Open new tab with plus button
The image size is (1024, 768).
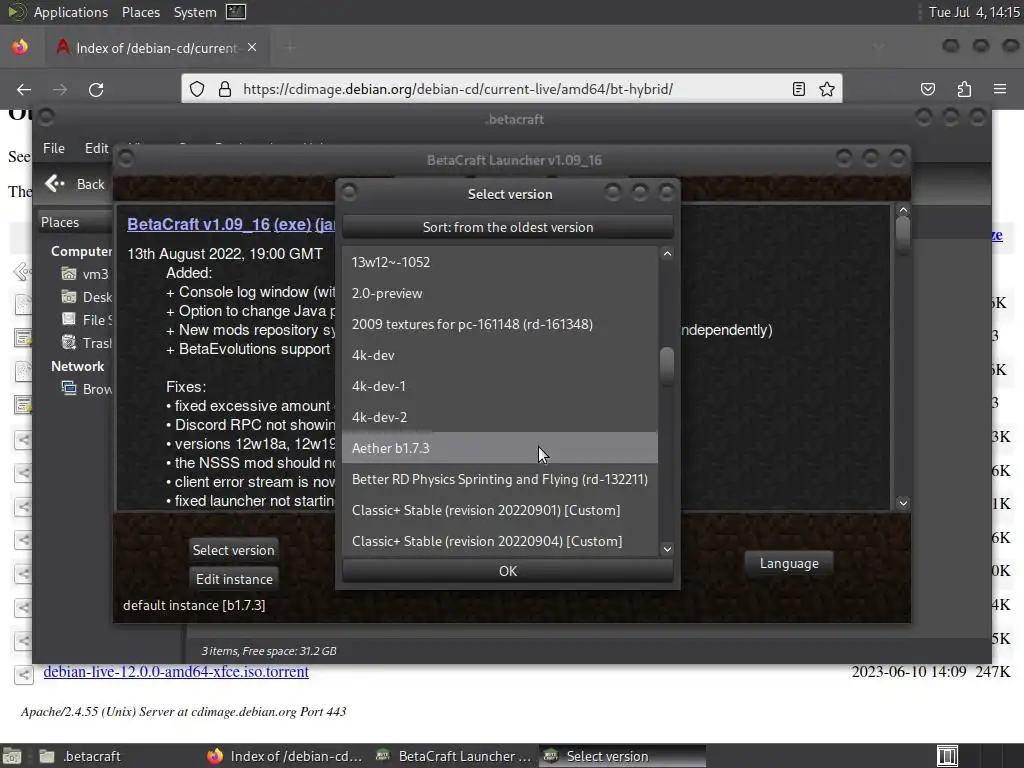coord(290,48)
